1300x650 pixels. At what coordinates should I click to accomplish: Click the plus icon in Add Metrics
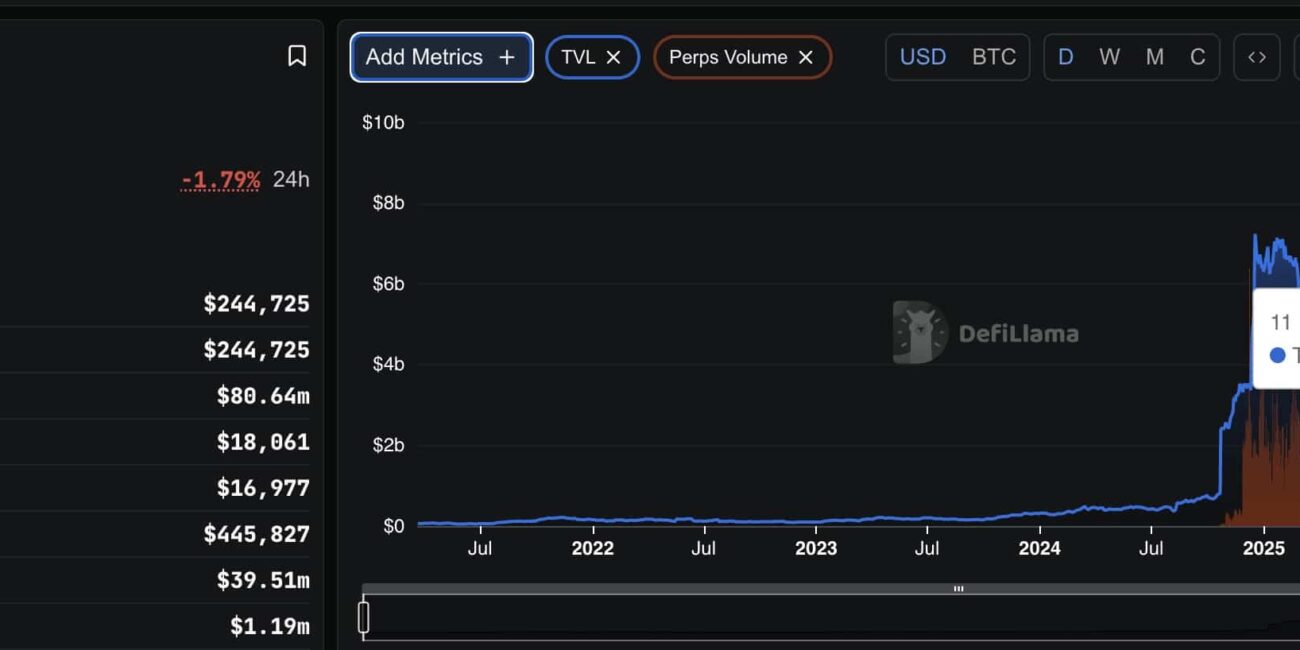(x=507, y=57)
